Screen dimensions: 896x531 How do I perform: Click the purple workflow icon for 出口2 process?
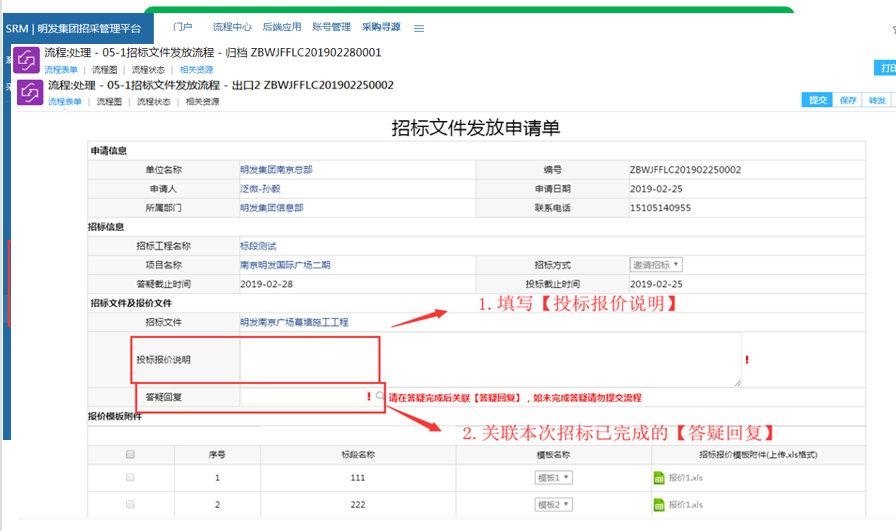point(30,91)
